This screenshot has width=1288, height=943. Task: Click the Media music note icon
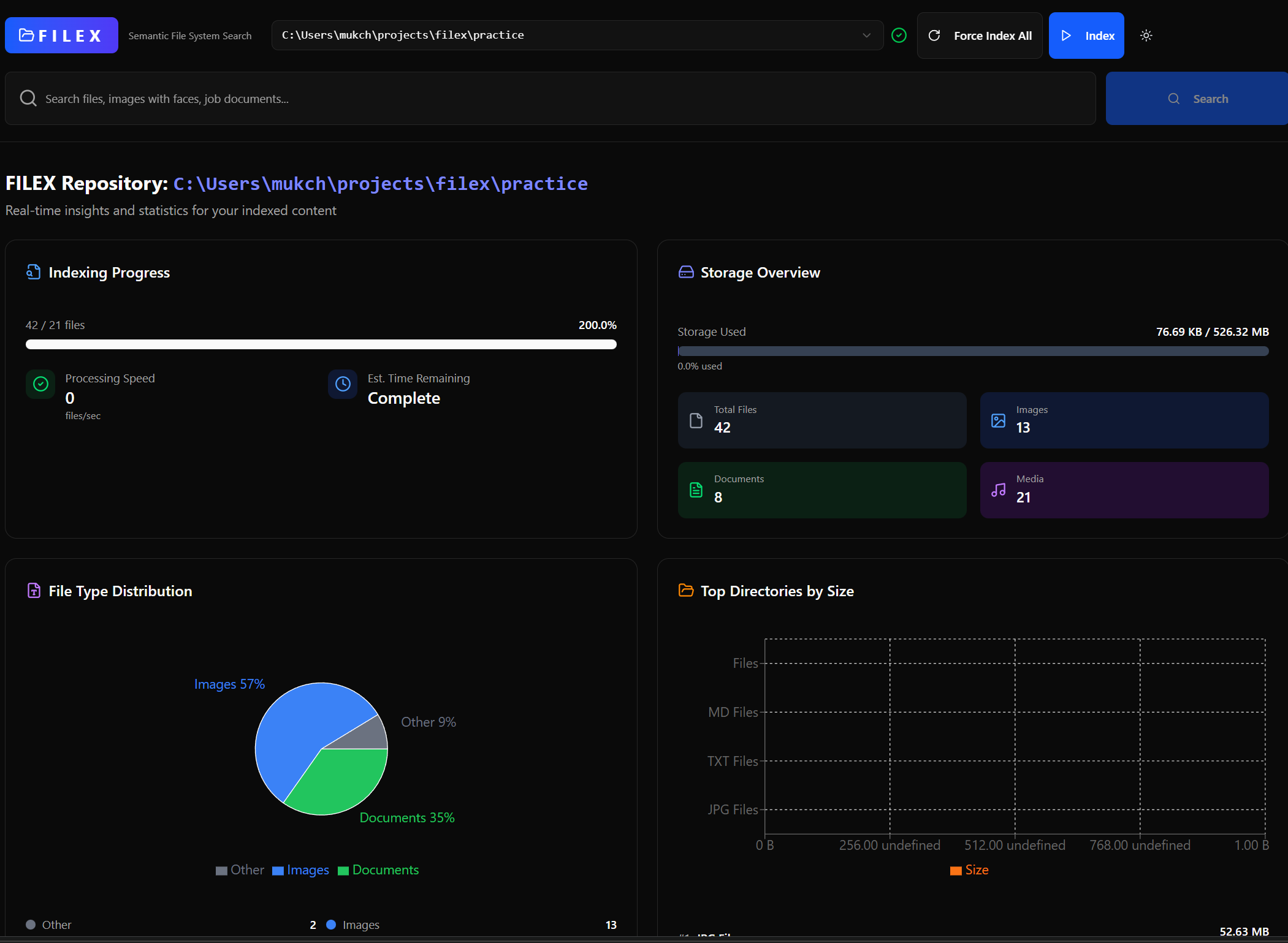tap(999, 490)
